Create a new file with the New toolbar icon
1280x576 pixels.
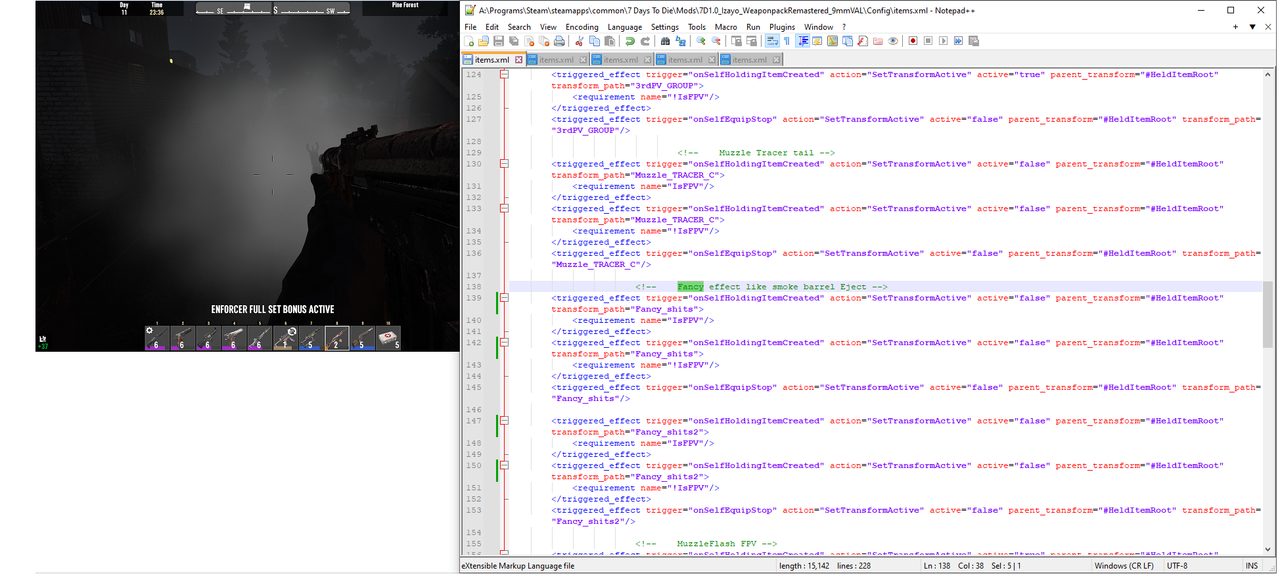tap(468, 41)
